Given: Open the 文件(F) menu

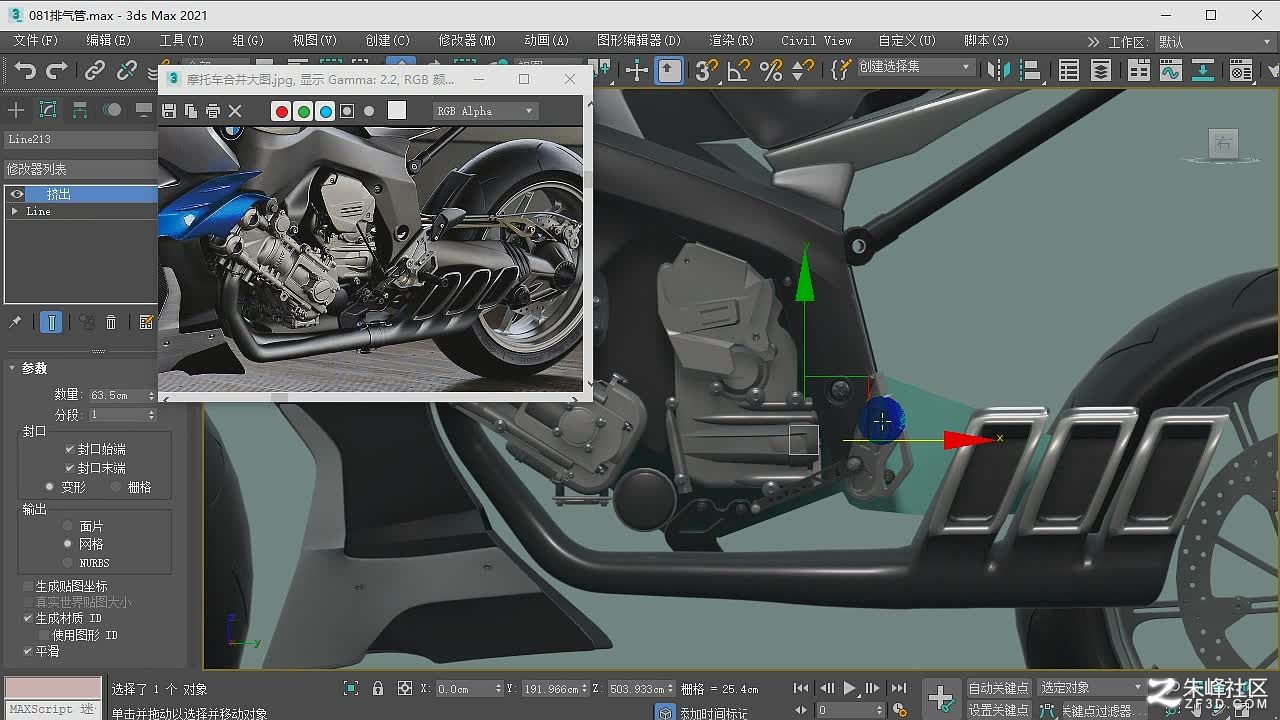Looking at the screenshot, I should pyautogui.click(x=35, y=41).
